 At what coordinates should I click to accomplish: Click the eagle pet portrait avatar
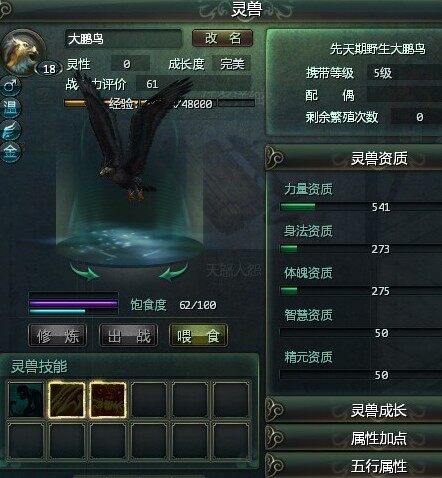click(23, 53)
